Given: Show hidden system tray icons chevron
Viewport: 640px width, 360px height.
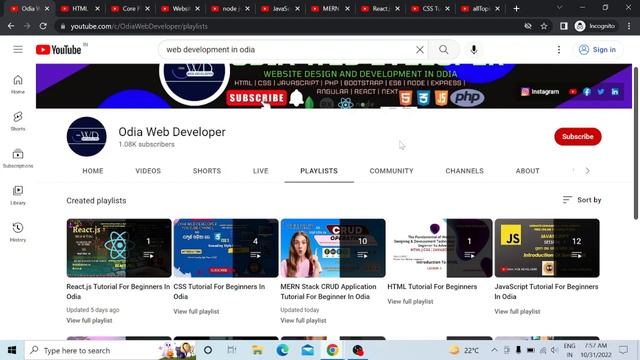Looking at the screenshot, I should click(494, 350).
